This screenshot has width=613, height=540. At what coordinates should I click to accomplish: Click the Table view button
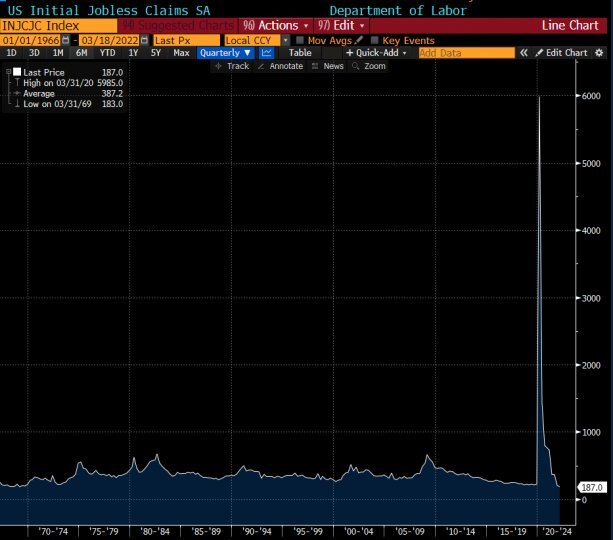click(300, 52)
